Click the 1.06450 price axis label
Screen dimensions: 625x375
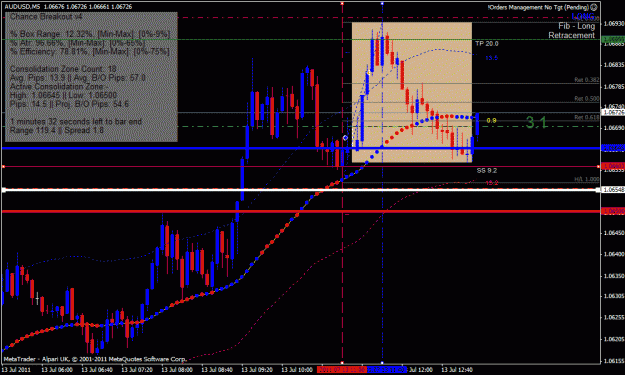[614, 233]
